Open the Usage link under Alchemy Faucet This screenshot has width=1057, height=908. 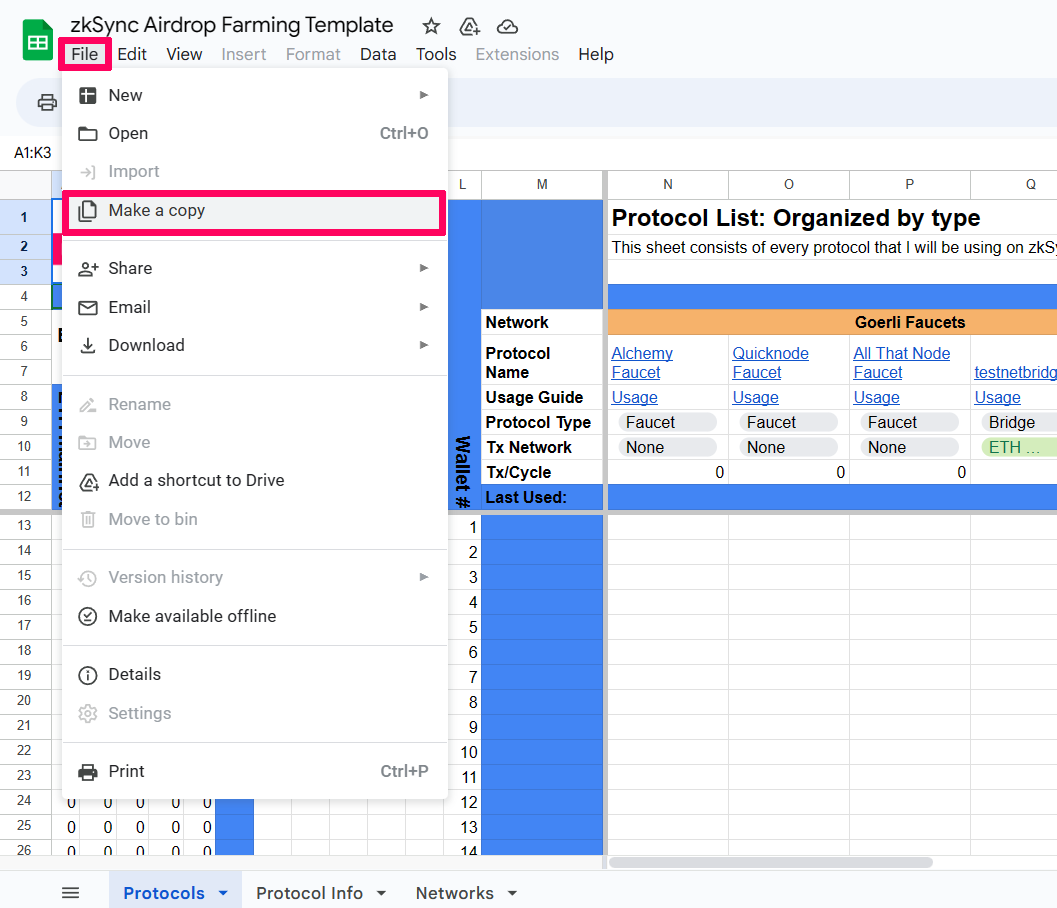(x=634, y=398)
